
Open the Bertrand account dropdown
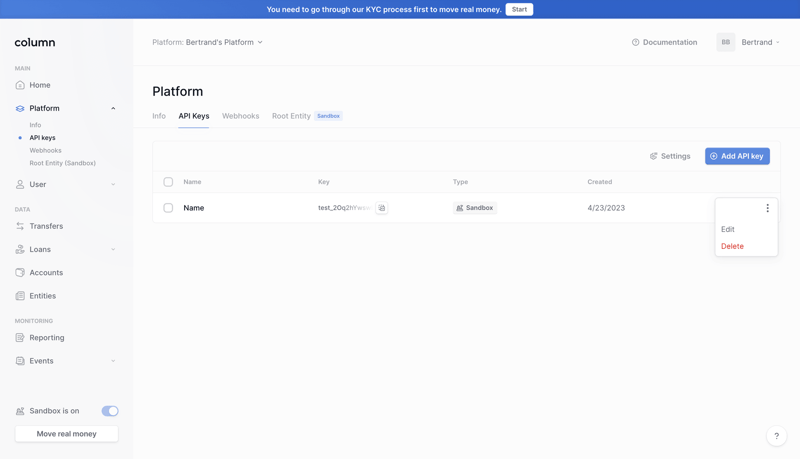[x=760, y=42]
